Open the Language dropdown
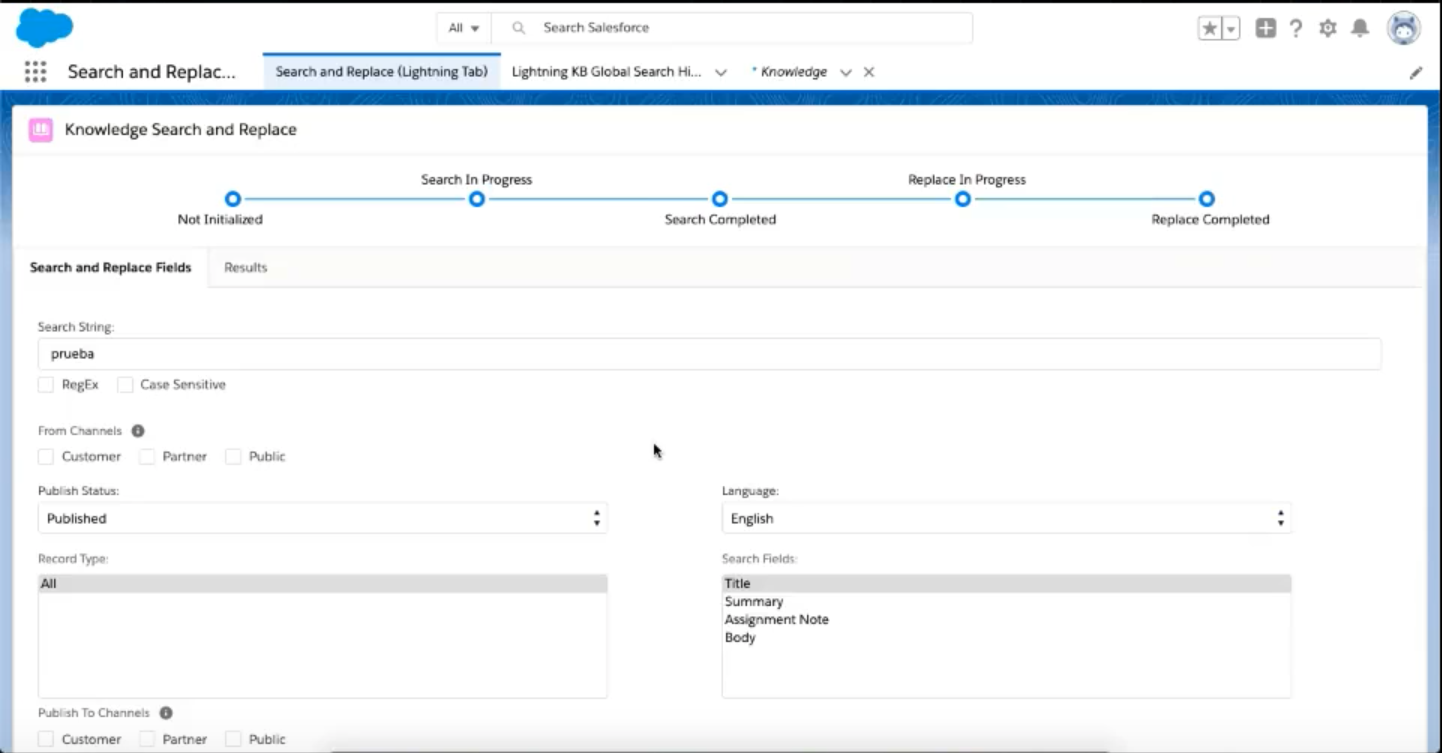This screenshot has height=753, width=1442. (x=1006, y=518)
